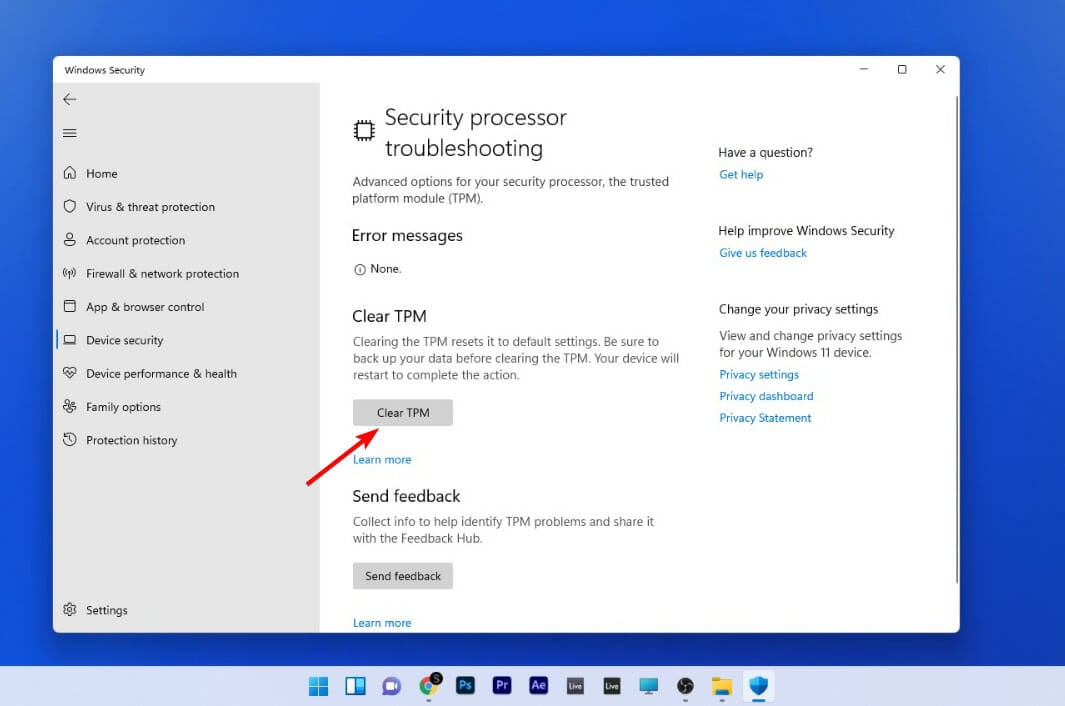Open Virus & threat protection section

pyautogui.click(x=150, y=206)
